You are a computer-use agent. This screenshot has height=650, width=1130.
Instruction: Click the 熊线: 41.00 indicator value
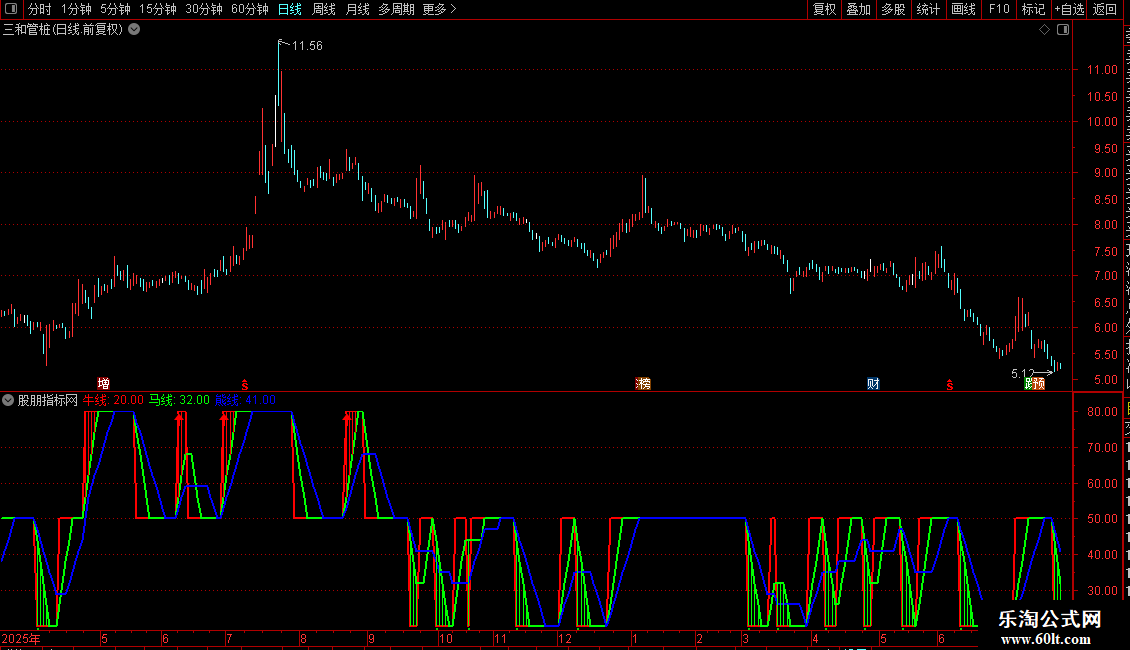[x=245, y=400]
